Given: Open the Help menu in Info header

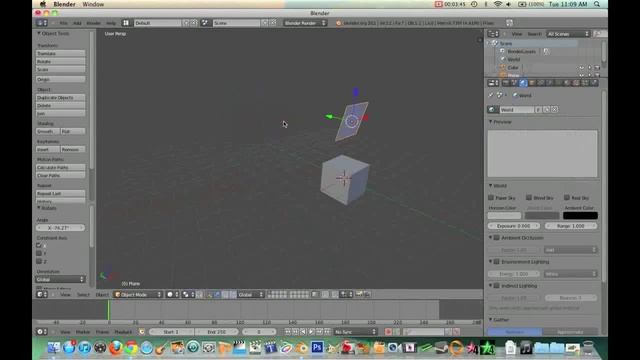Looking at the screenshot, I should point(111,23).
